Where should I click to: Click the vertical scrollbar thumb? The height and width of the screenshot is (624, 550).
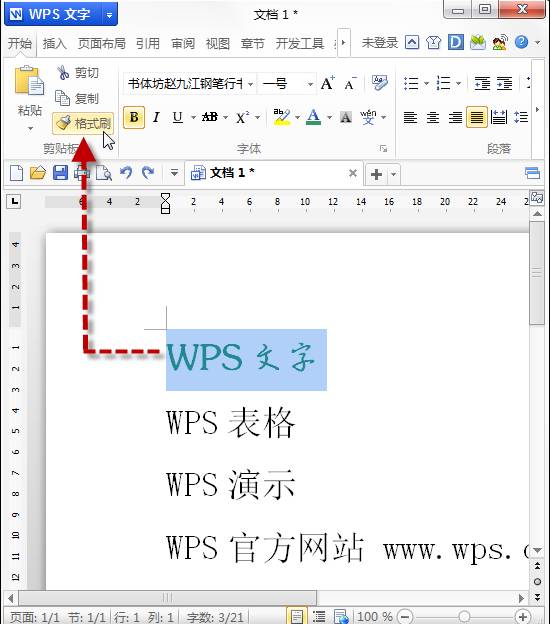pyautogui.click(x=537, y=273)
